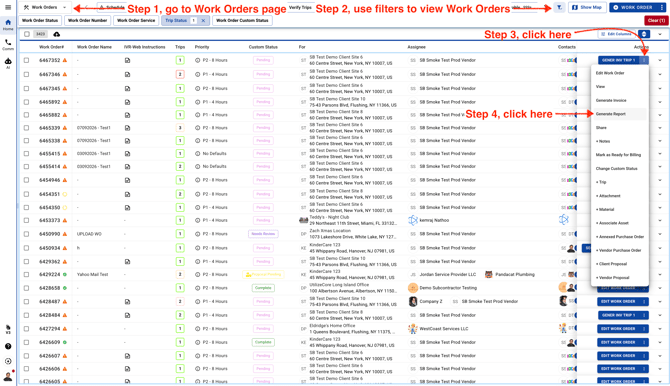Open IVR instructions icon for 6467352
The width and height of the screenshot is (670, 386).
click(x=127, y=61)
